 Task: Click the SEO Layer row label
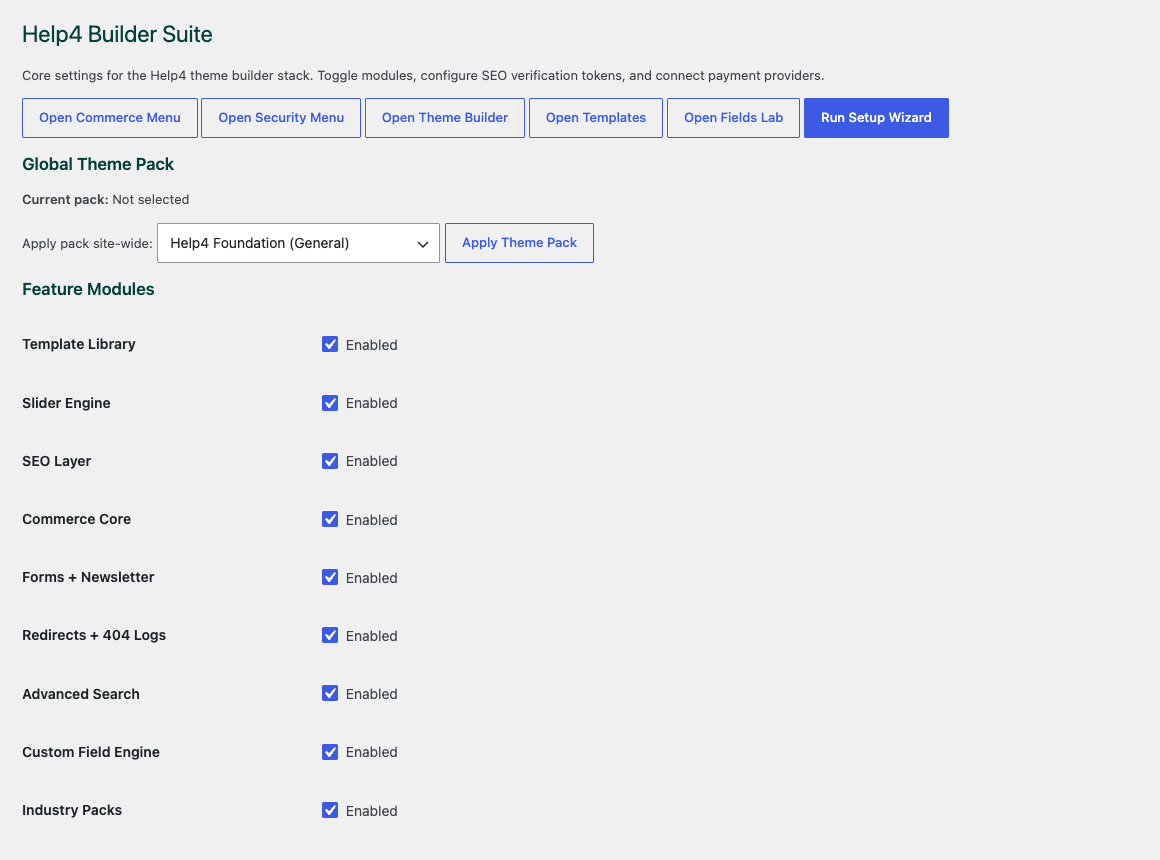(x=56, y=461)
